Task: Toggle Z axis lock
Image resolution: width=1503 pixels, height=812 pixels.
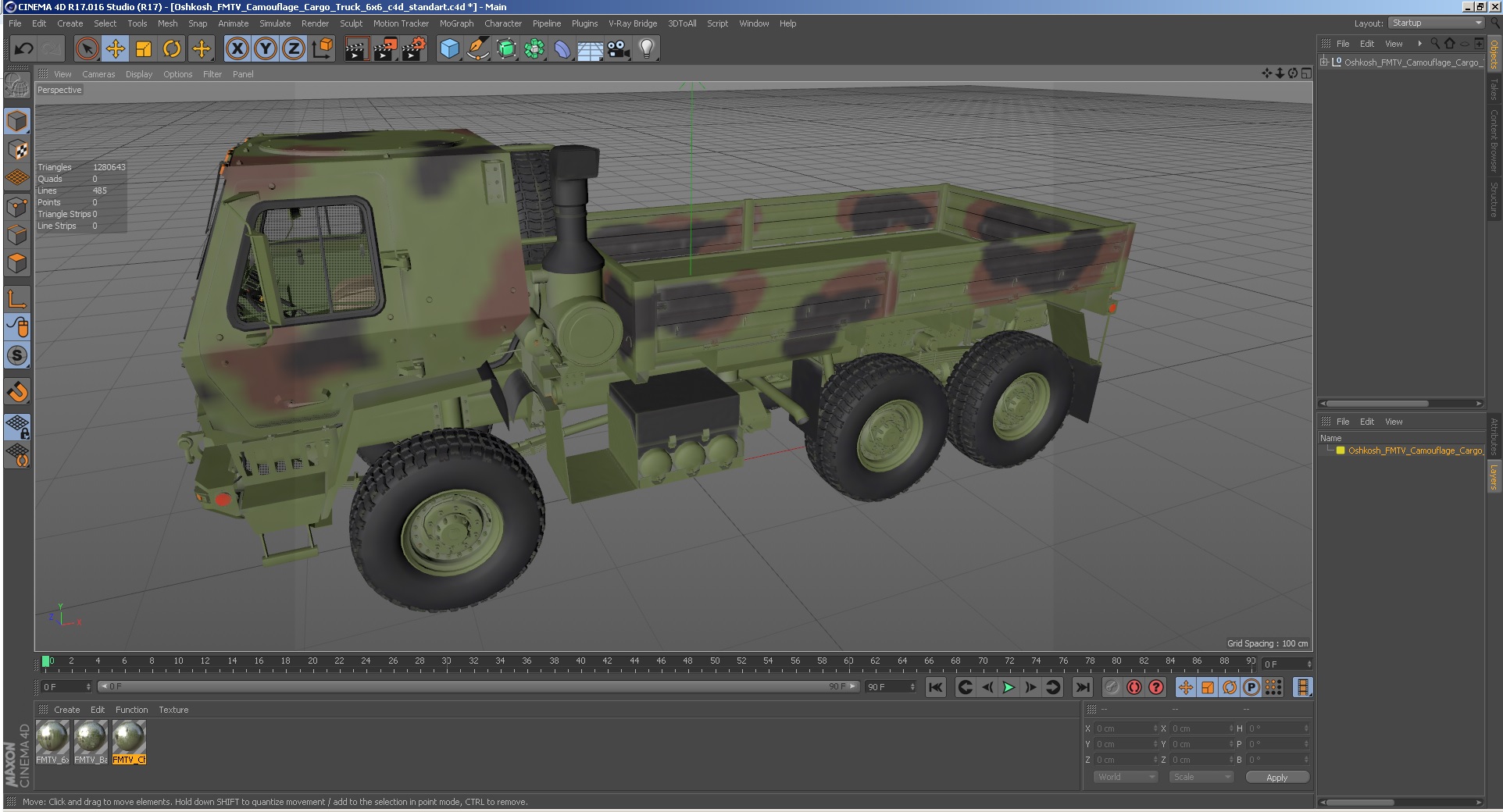Action: click(x=294, y=49)
